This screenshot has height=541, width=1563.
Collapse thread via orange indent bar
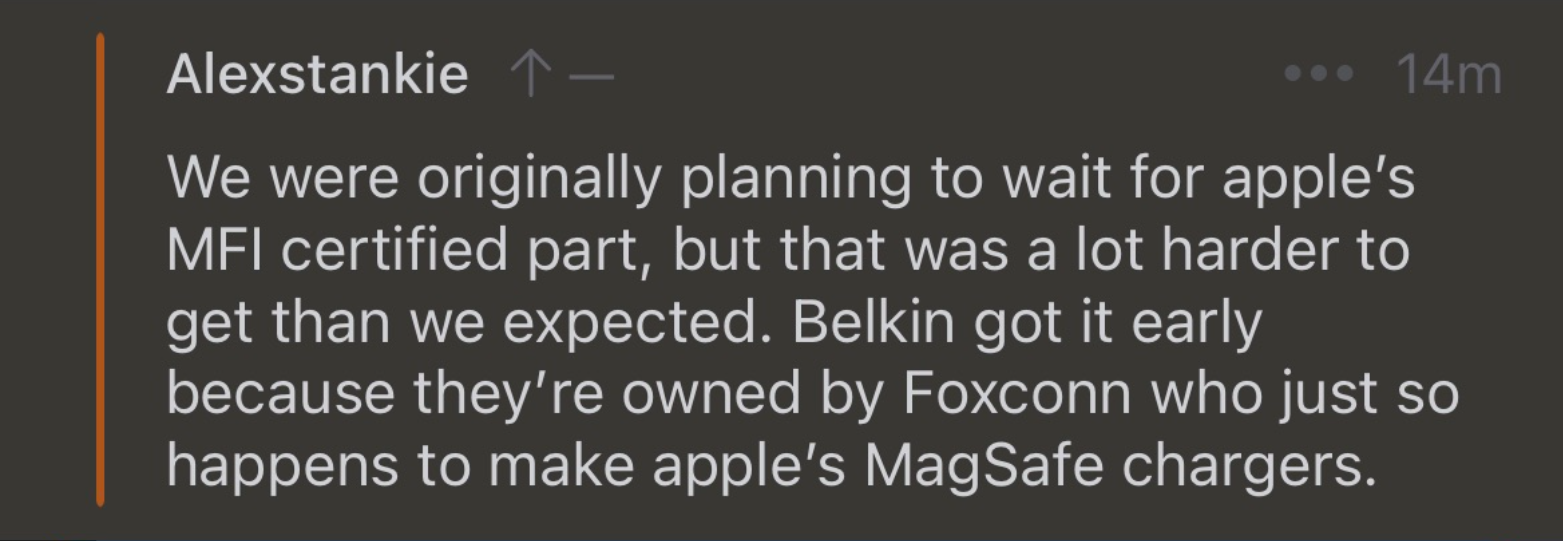click(x=100, y=270)
